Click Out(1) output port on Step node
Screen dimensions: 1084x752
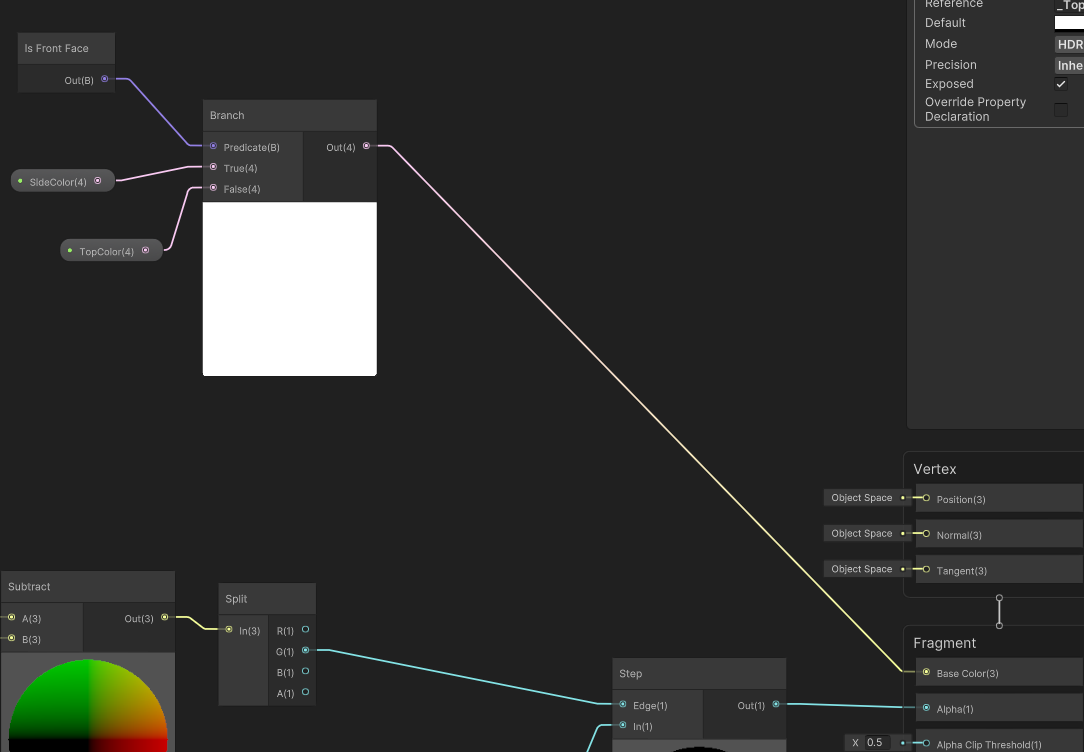pos(776,704)
